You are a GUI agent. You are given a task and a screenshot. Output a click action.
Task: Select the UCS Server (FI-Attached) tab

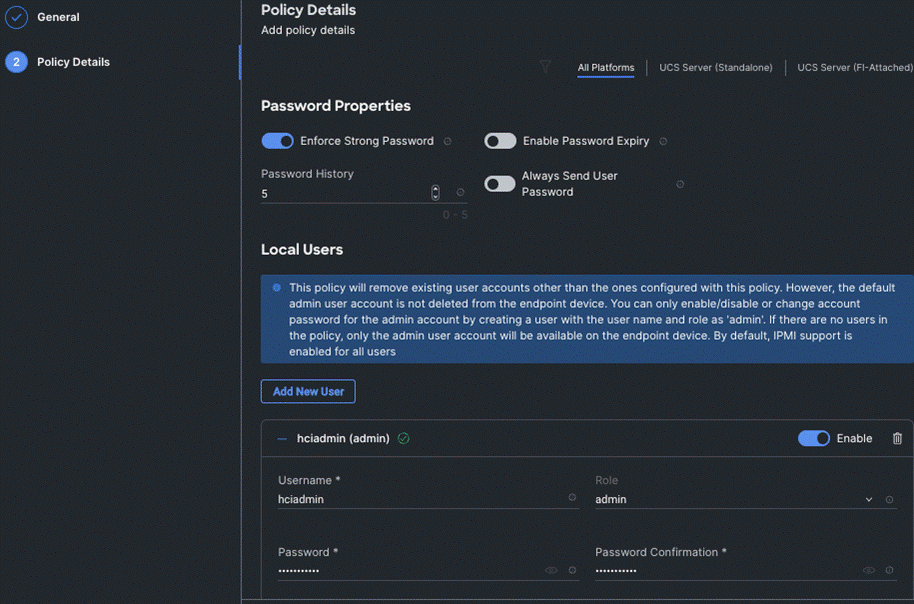coord(855,67)
